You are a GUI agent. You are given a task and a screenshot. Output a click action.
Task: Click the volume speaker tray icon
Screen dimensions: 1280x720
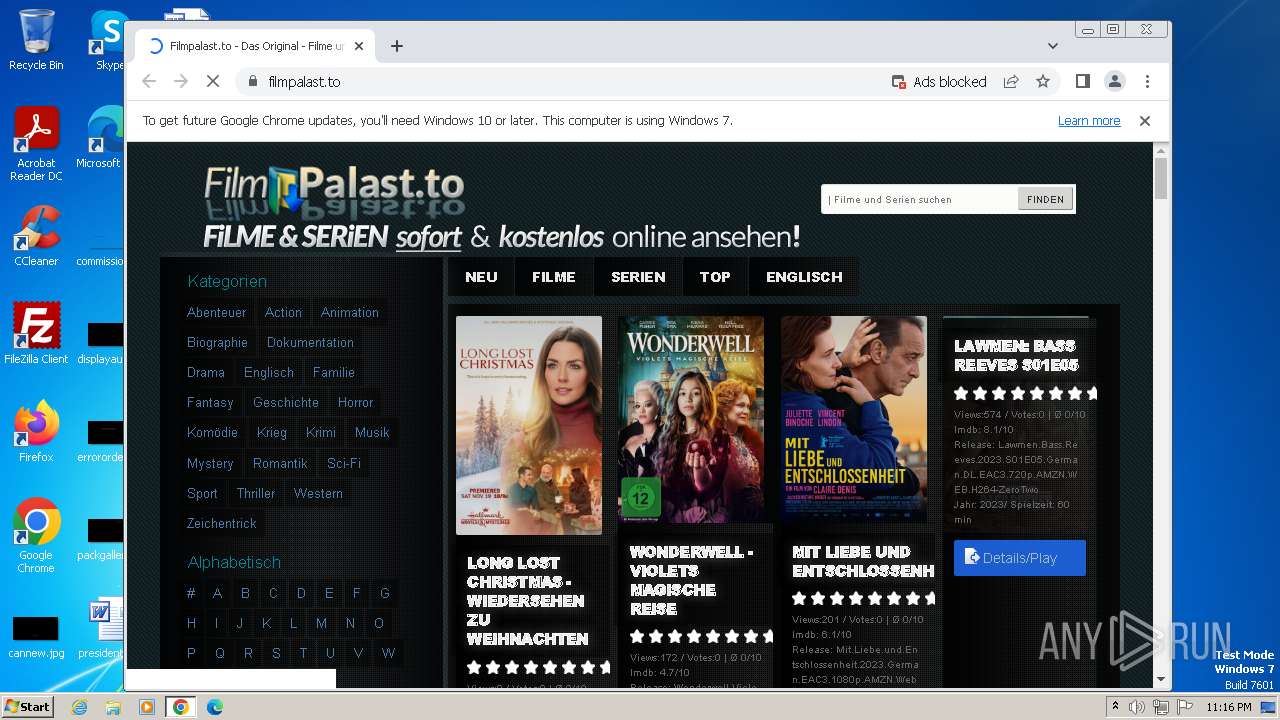click(1137, 707)
